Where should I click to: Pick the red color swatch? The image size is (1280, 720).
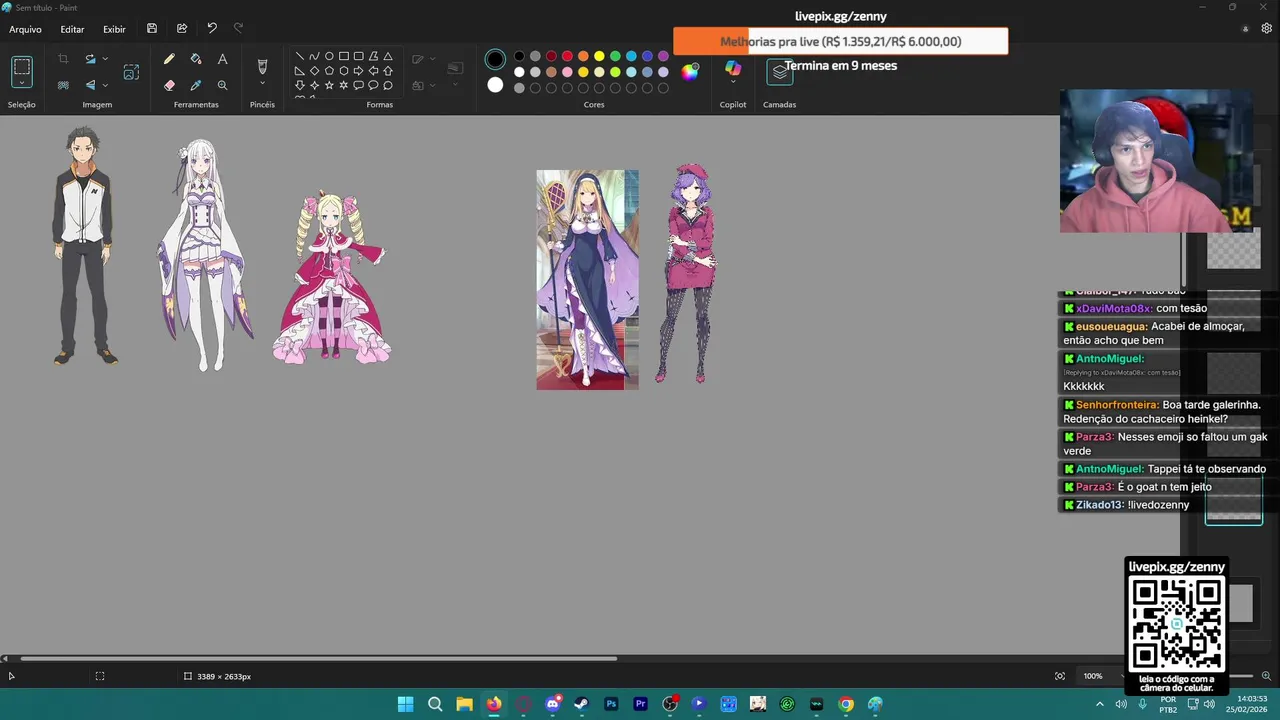tap(567, 56)
